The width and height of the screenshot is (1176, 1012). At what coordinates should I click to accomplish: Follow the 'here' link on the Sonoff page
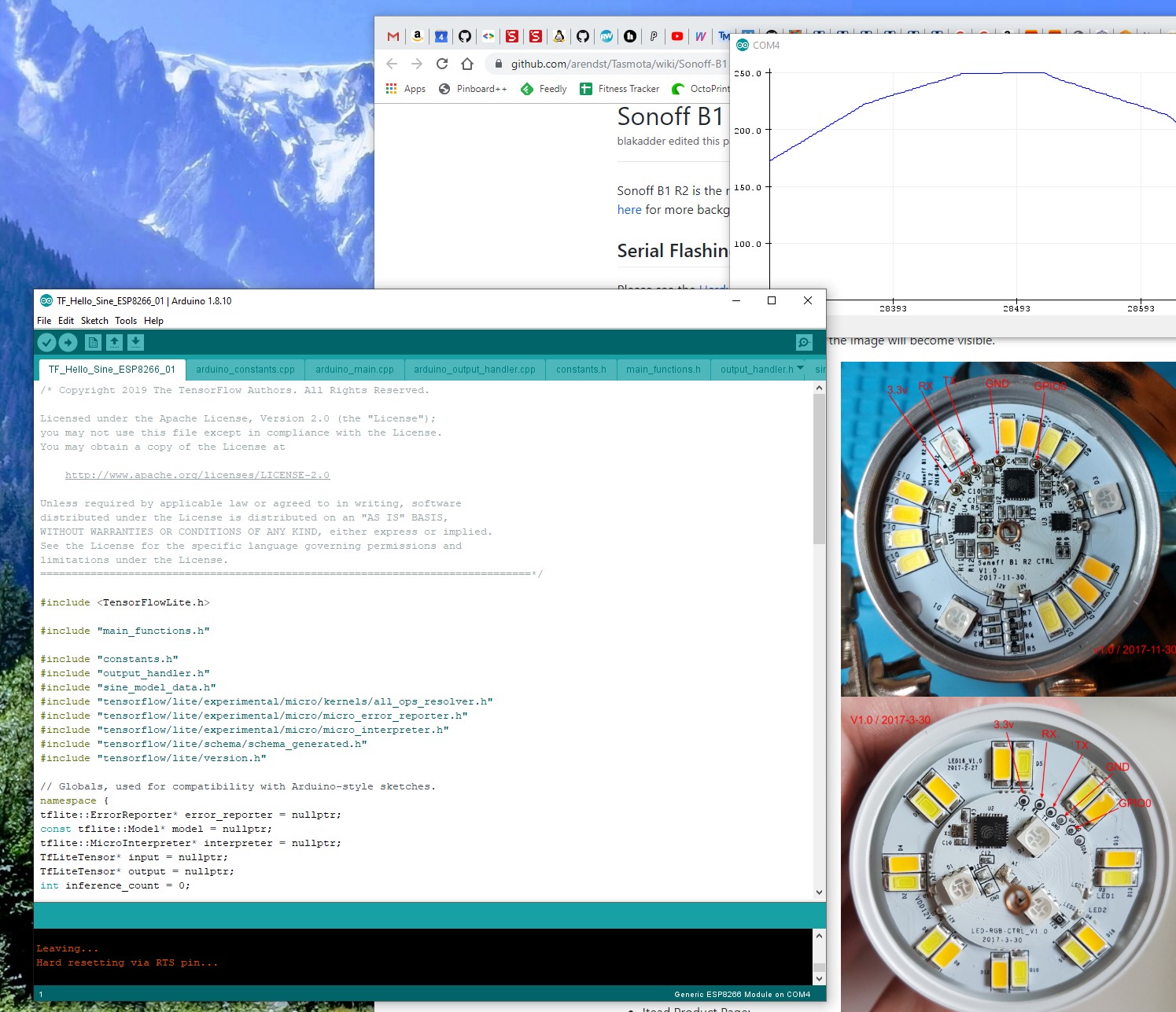[x=629, y=210]
